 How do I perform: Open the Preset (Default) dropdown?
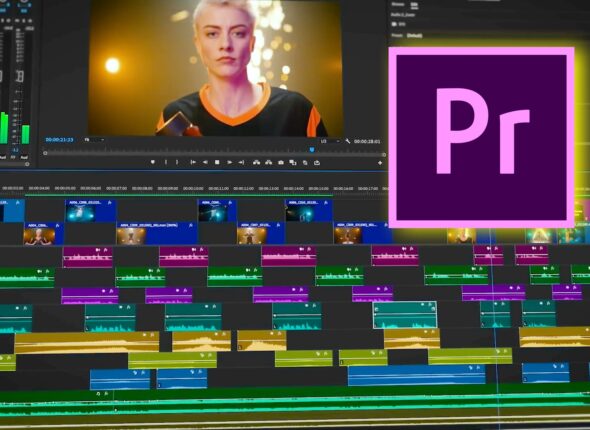pyautogui.click(x=414, y=35)
